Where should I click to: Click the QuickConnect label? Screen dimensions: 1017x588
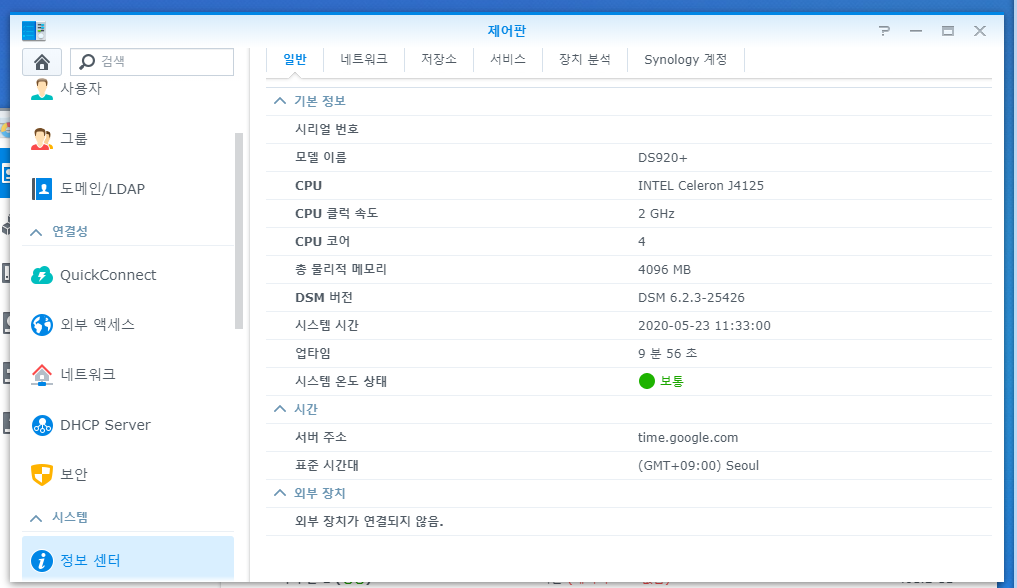(x=108, y=275)
